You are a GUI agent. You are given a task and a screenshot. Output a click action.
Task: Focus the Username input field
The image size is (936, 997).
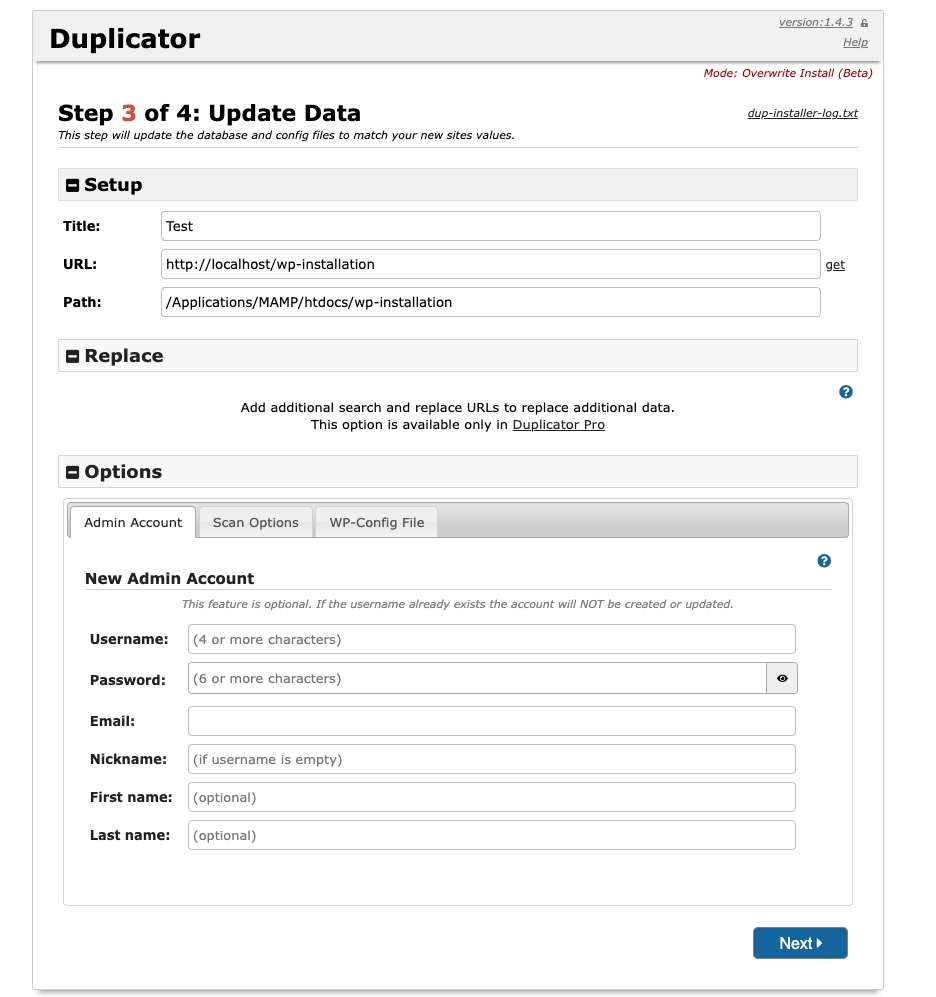pyautogui.click(x=492, y=639)
